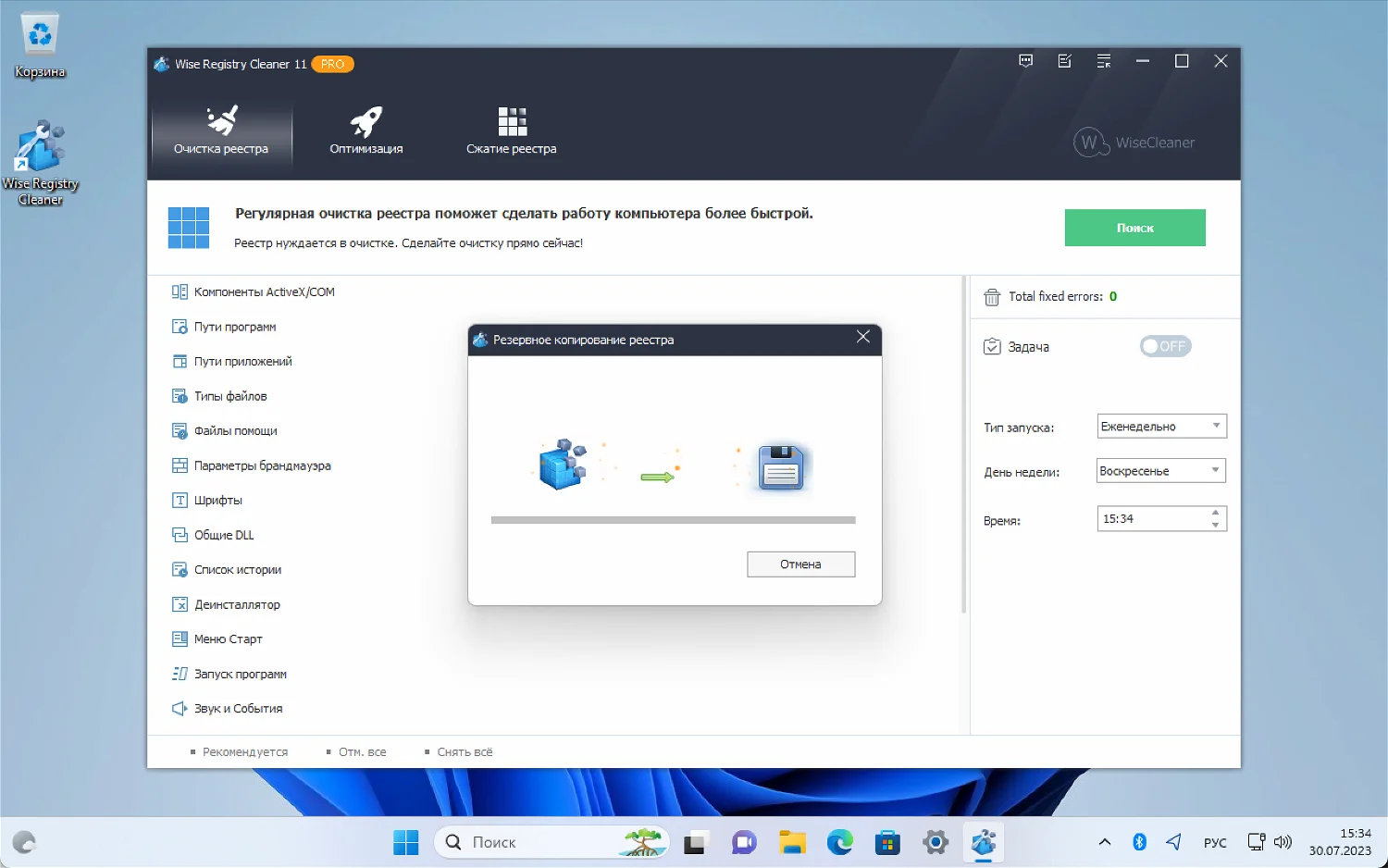
Task: Open the Сжатие реестра tab
Action: (512, 130)
